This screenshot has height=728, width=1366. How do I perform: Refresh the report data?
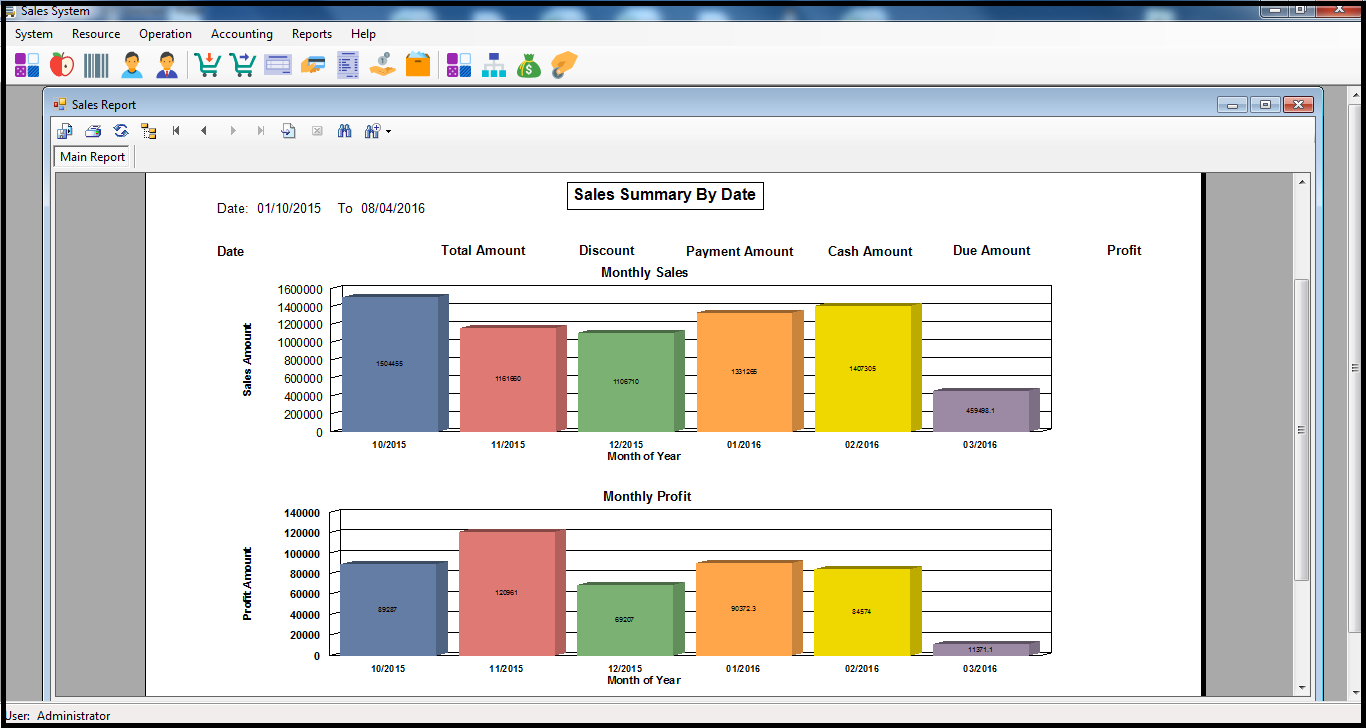(x=121, y=131)
